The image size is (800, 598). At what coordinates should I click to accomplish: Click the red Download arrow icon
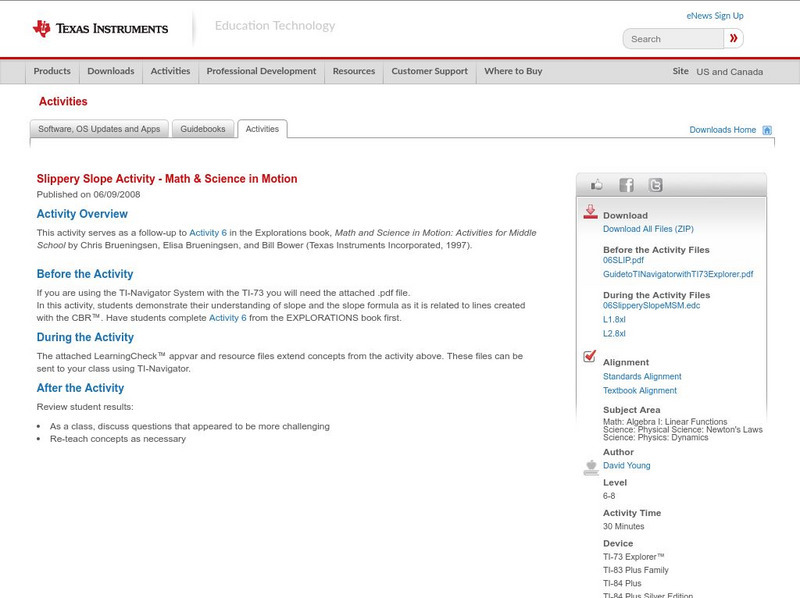click(590, 212)
